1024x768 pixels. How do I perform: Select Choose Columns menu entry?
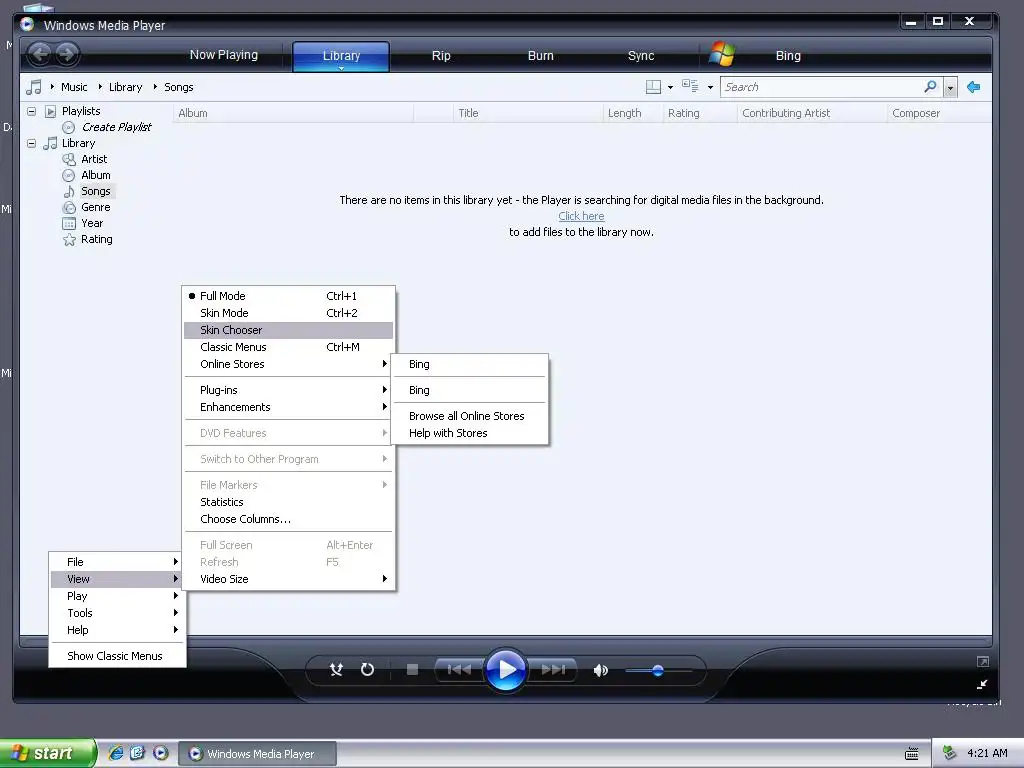289,519
